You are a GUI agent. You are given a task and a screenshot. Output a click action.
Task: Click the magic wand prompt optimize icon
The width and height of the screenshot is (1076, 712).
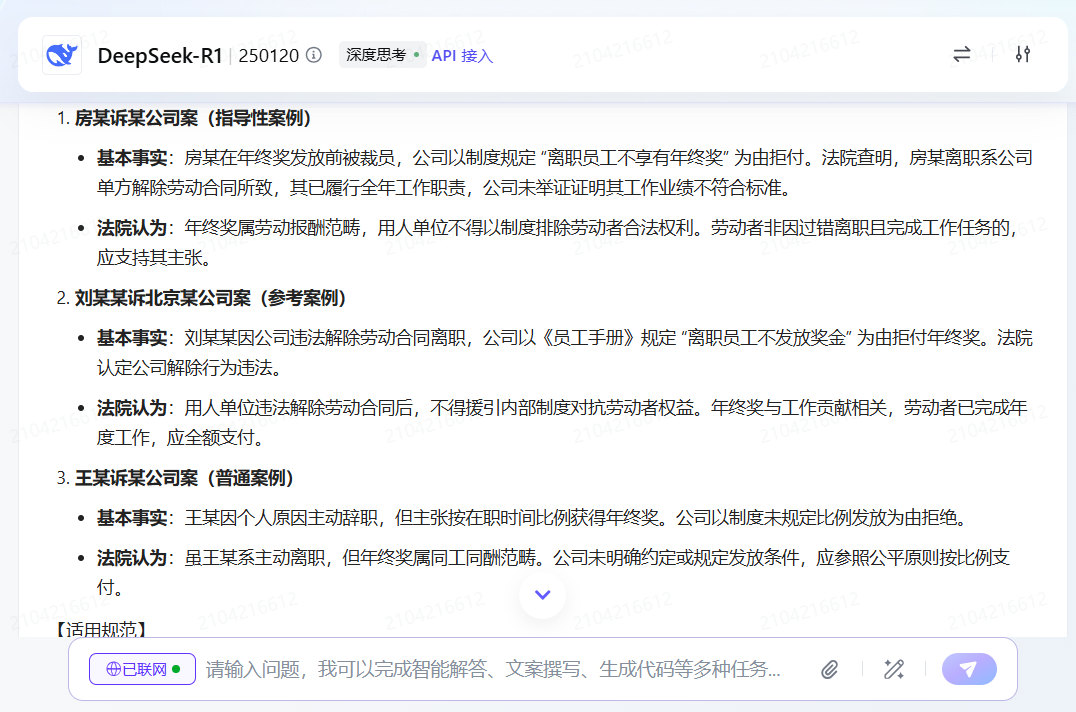[x=893, y=669]
